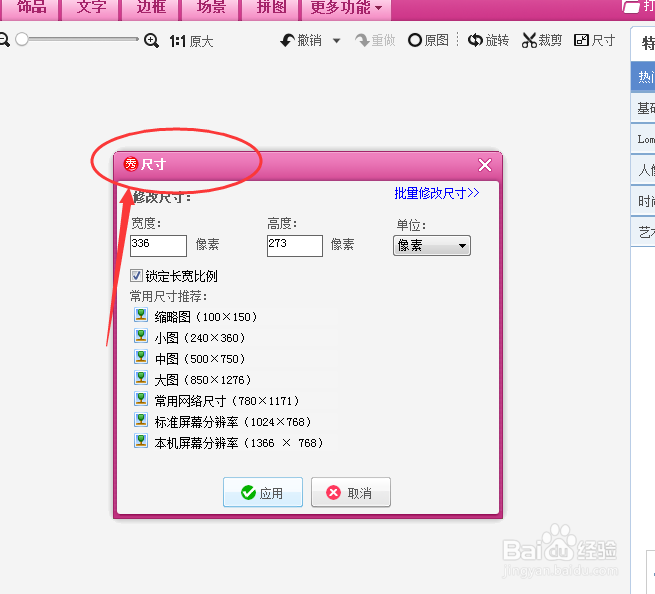Image resolution: width=655 pixels, height=594 pixels.
Task: Click the Undo (撤销) arrow icon
Action: point(287,41)
